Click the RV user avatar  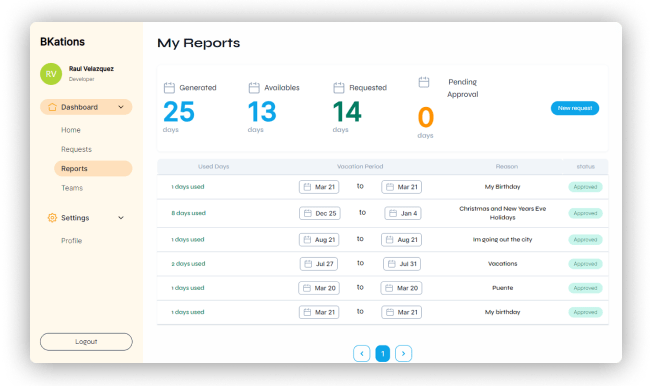51,74
